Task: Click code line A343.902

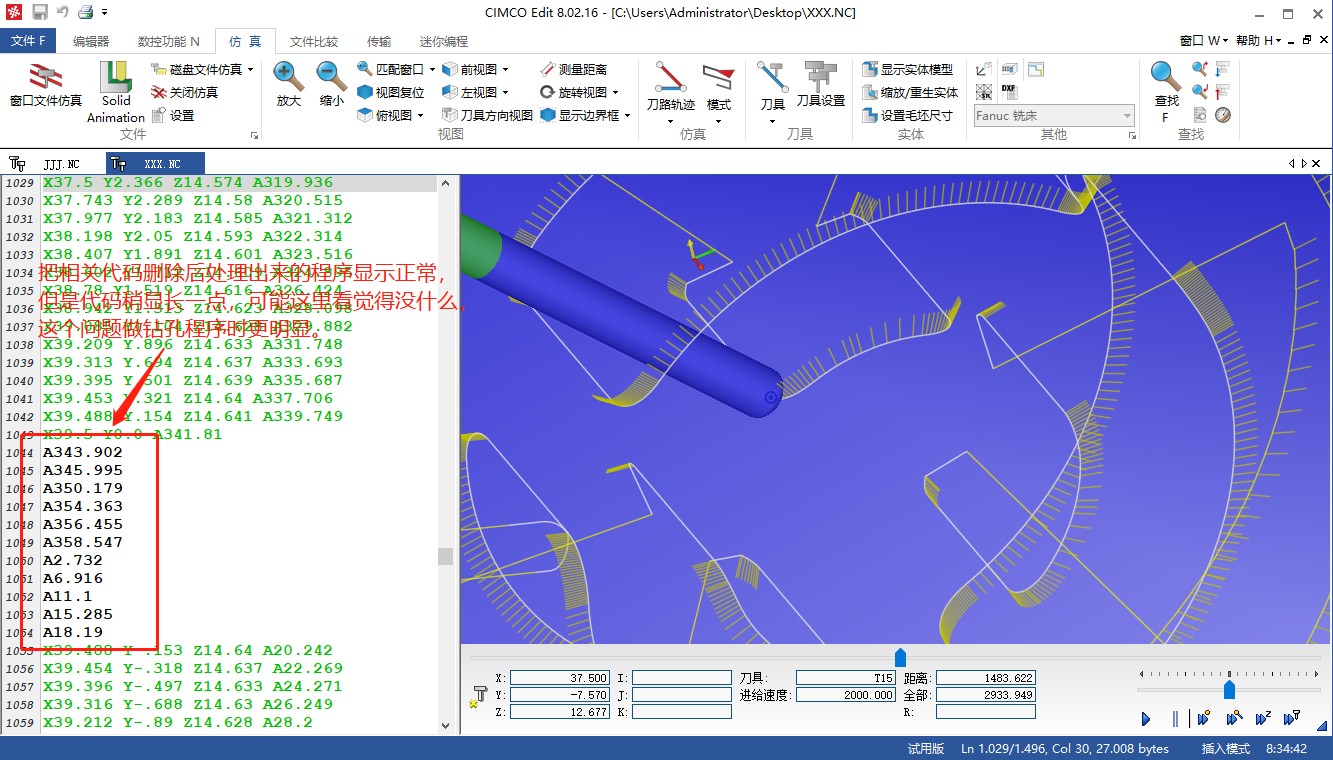Action: coord(83,452)
